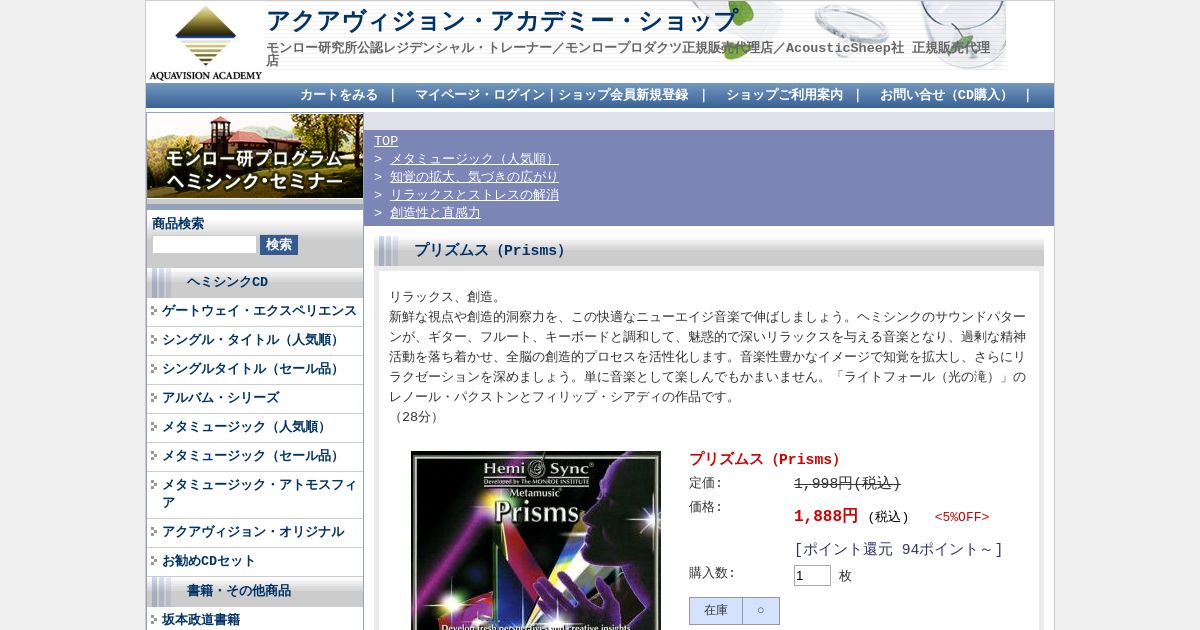Click the Aquavision Academy logo
This screenshot has height=630, width=1200.
tap(205, 42)
